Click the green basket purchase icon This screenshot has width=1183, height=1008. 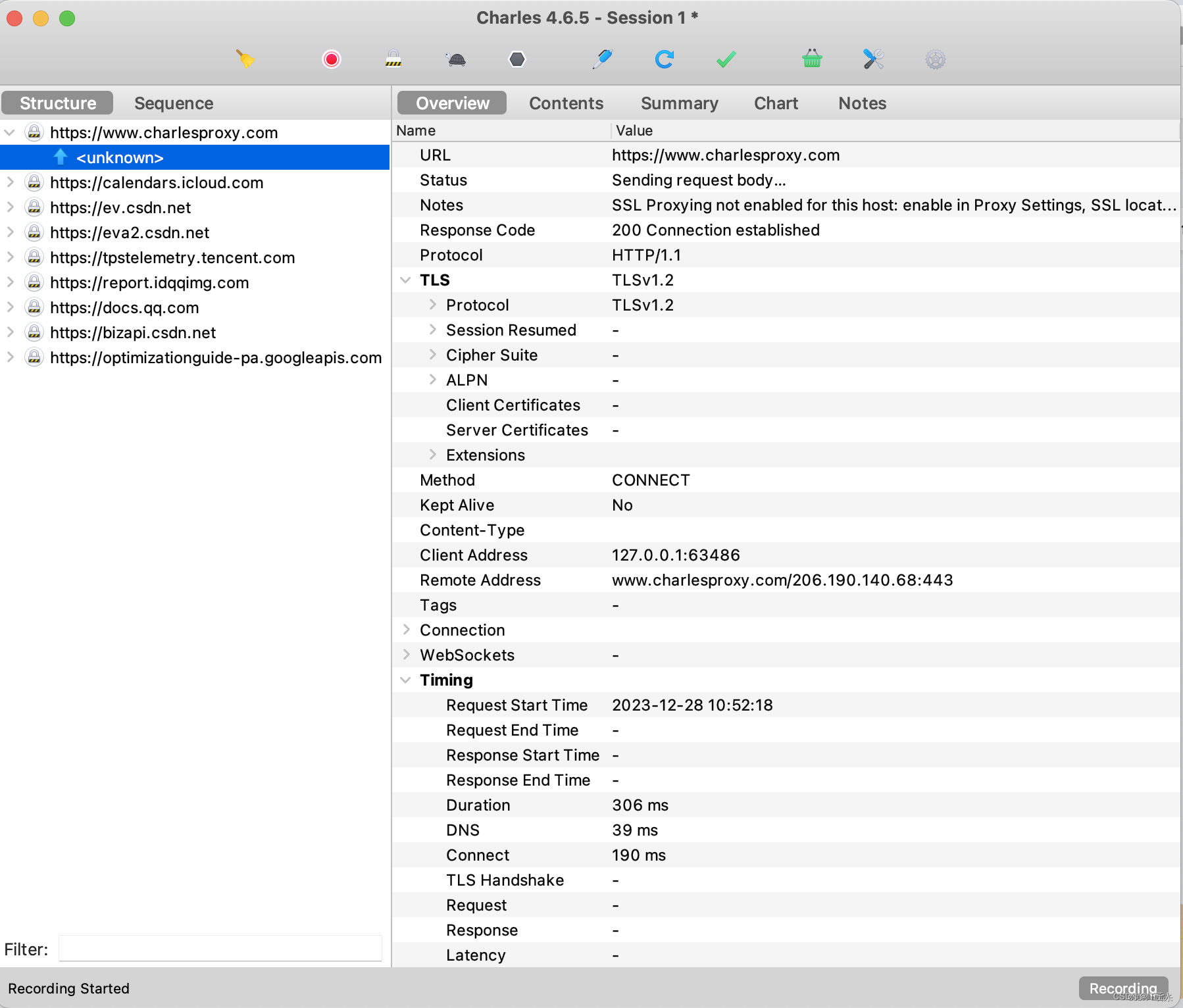[812, 59]
